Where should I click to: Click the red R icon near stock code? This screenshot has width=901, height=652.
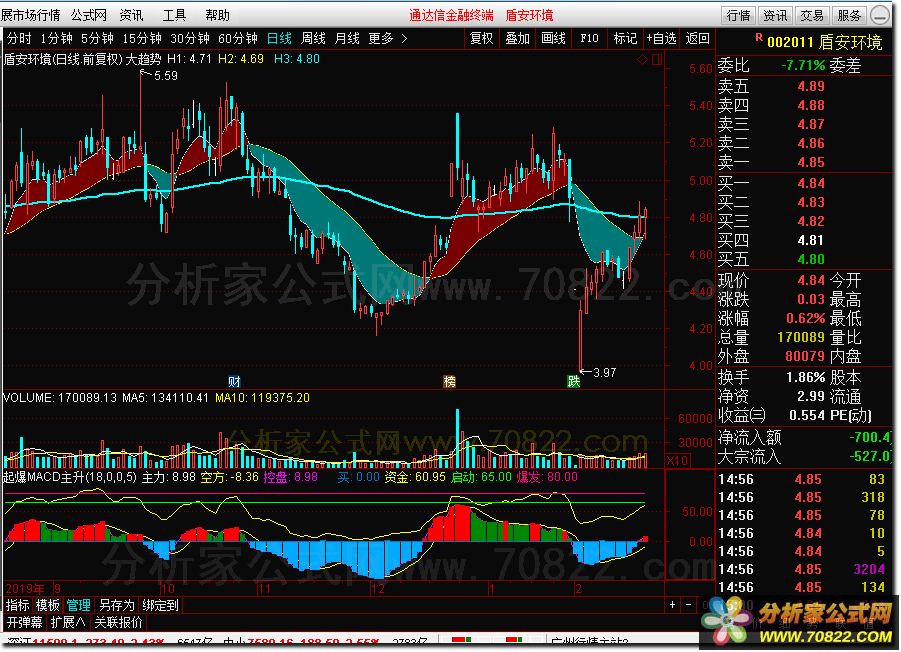759,38
